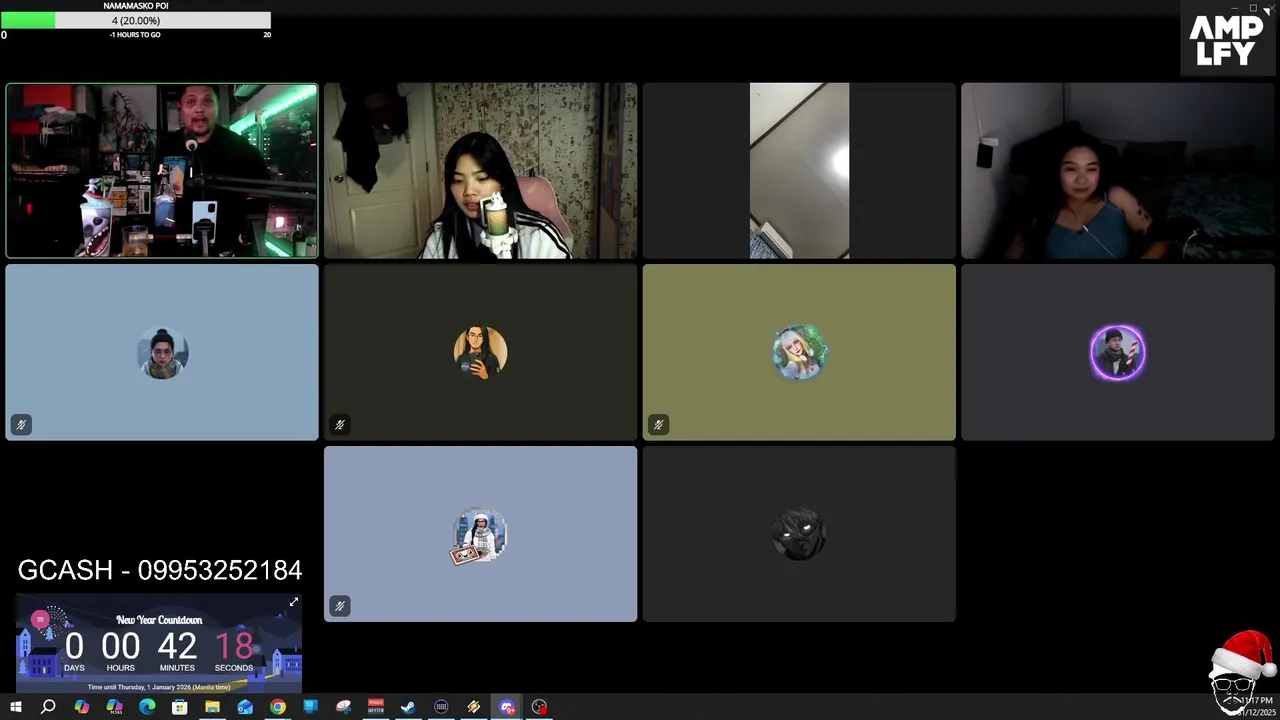Open Microsoft Store taskbar icon
The height and width of the screenshot is (720, 1280).
tap(180, 707)
